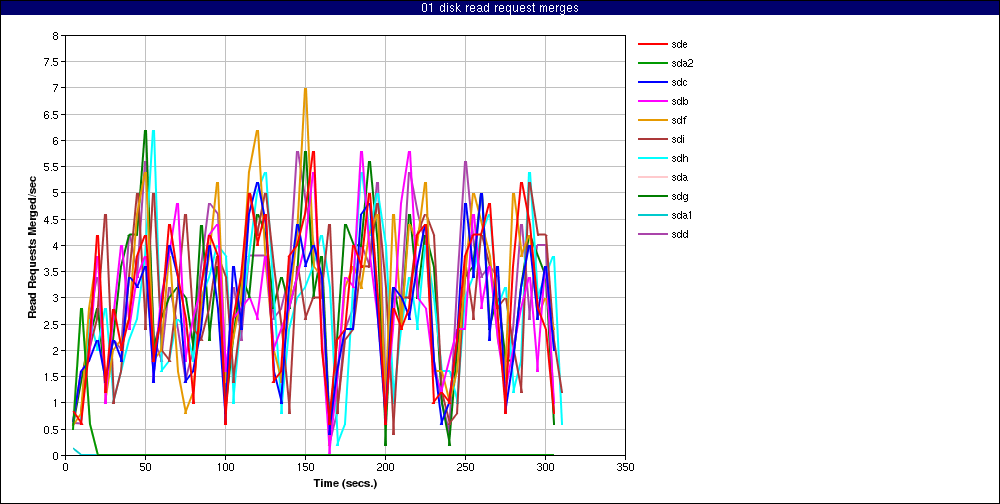Click the y-axis tick label 6.5
The image size is (1000, 504).
click(x=52, y=114)
